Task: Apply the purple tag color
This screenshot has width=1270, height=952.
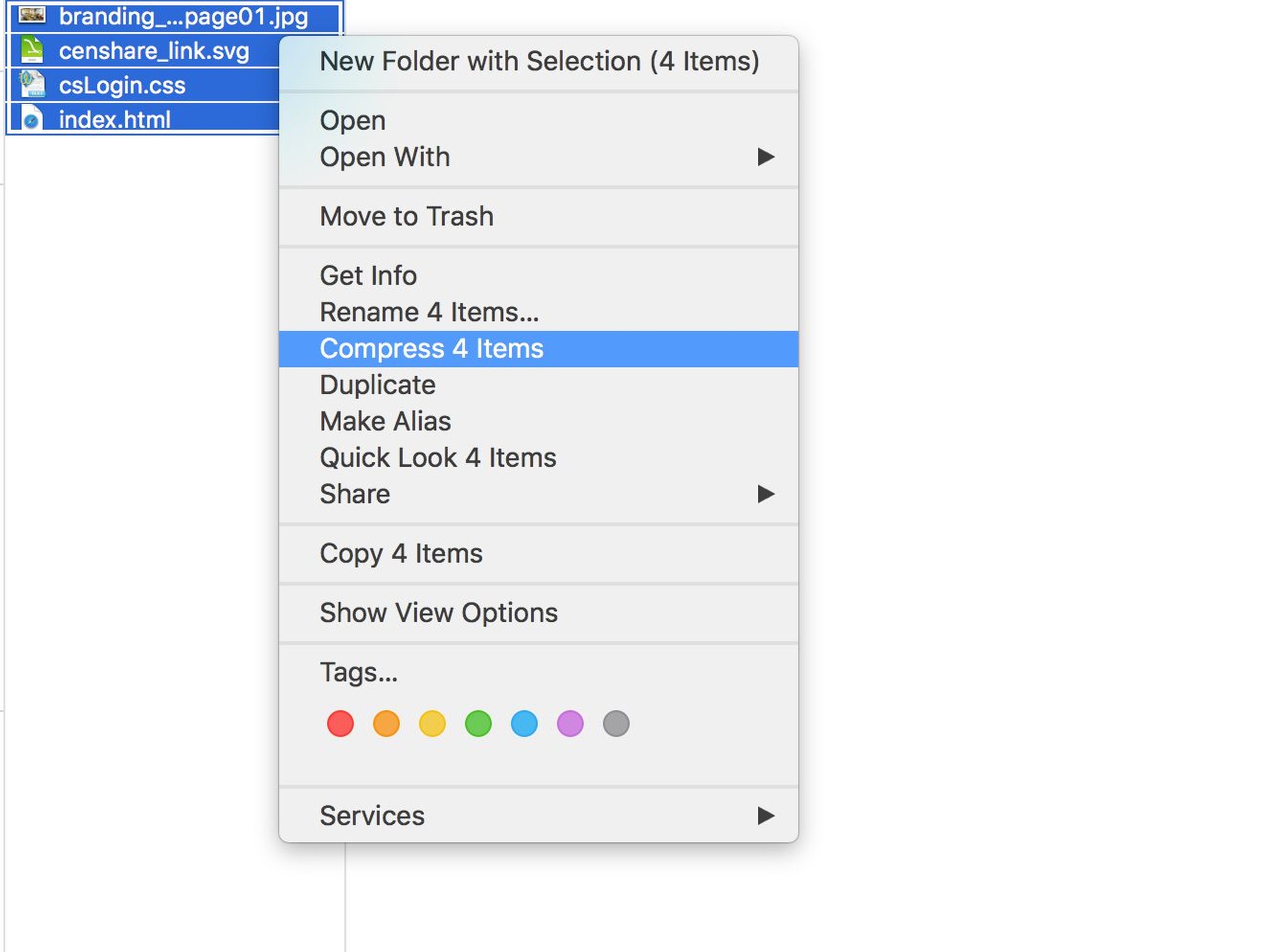Action: click(x=570, y=723)
